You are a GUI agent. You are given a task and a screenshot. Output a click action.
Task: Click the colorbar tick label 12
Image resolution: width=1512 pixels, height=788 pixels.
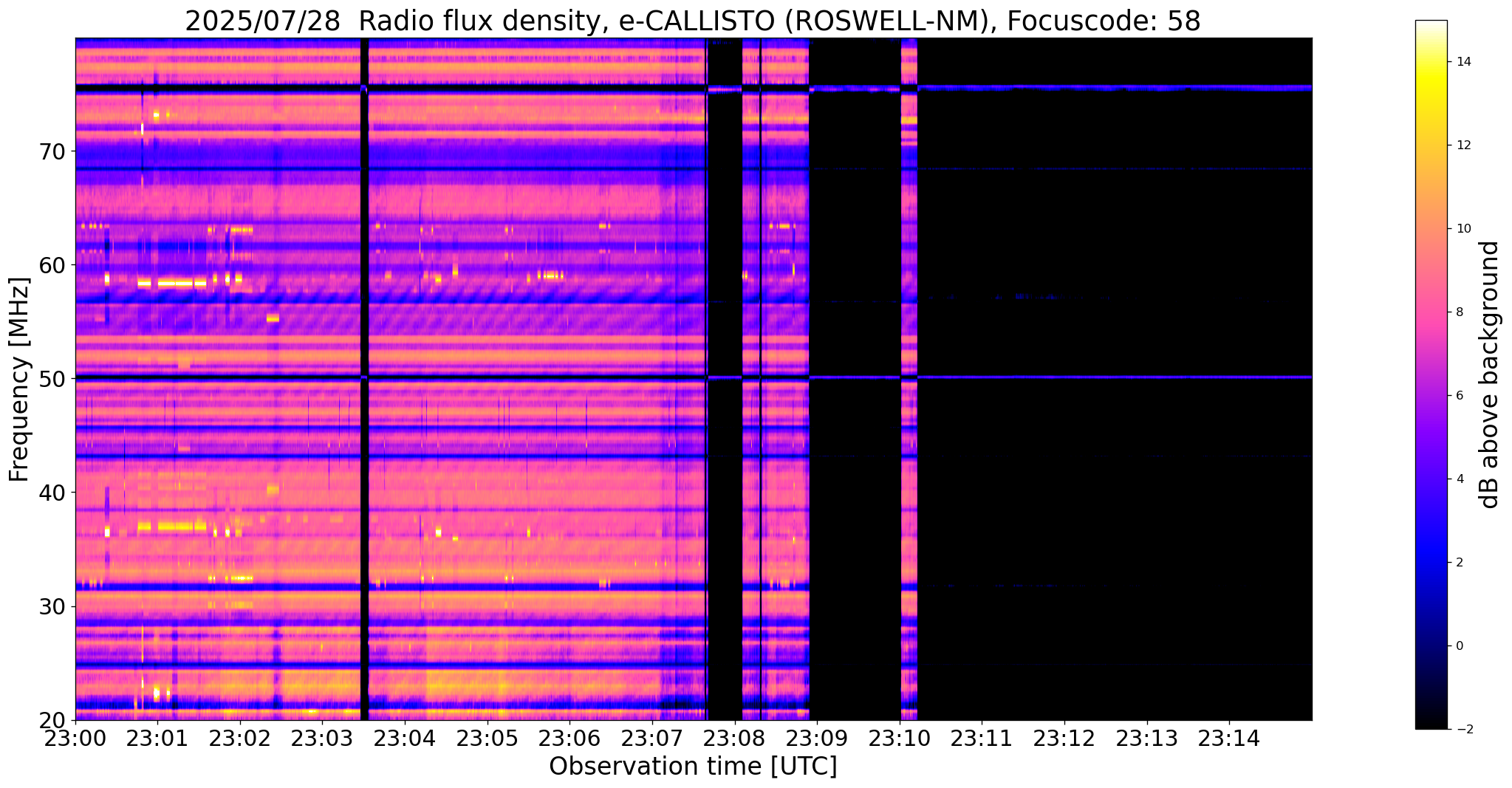(x=1463, y=145)
